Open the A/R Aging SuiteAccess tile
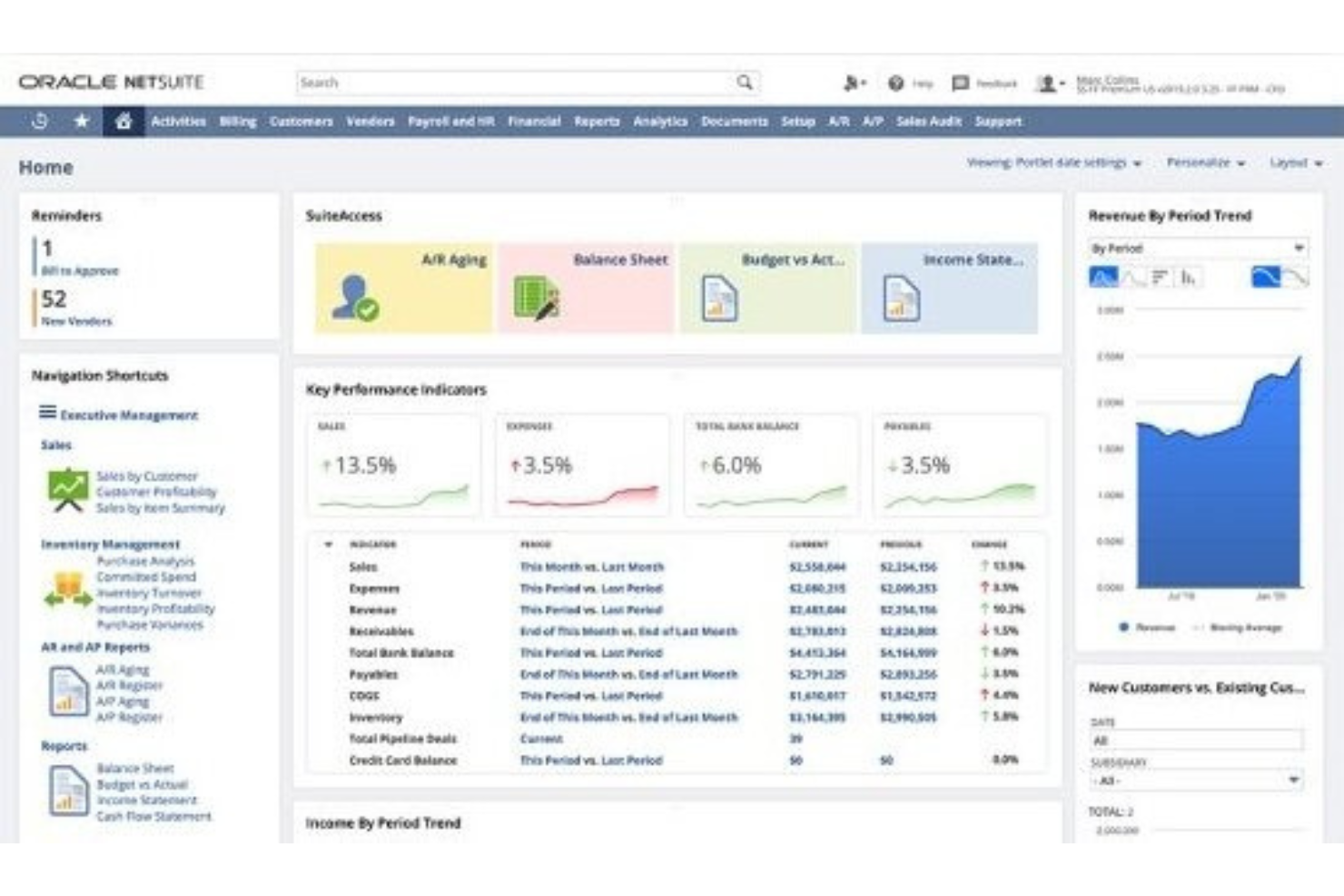The width and height of the screenshot is (1344, 896). coord(404,288)
